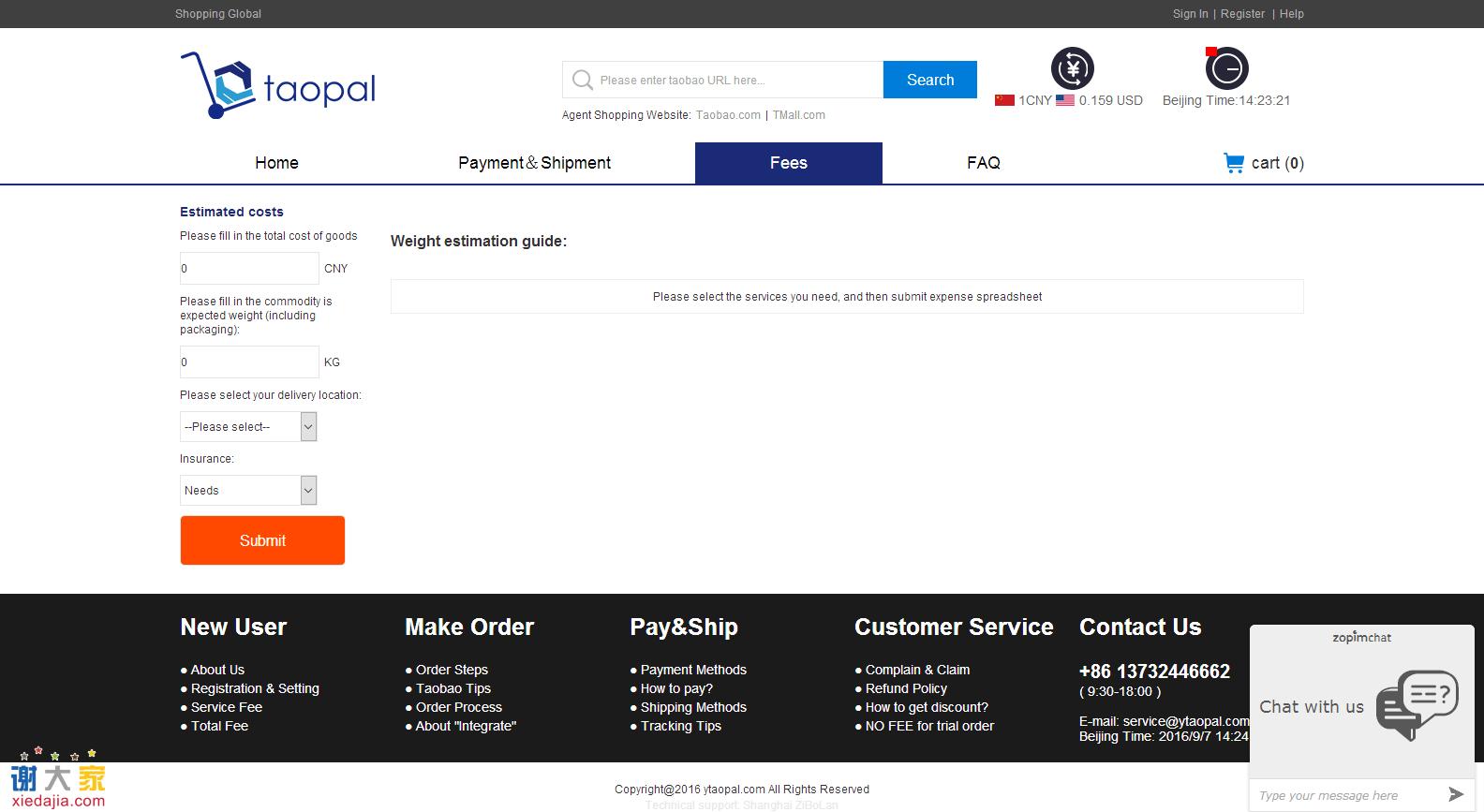Click the China flag icon
This screenshot has width=1484, height=812.
[1004, 100]
